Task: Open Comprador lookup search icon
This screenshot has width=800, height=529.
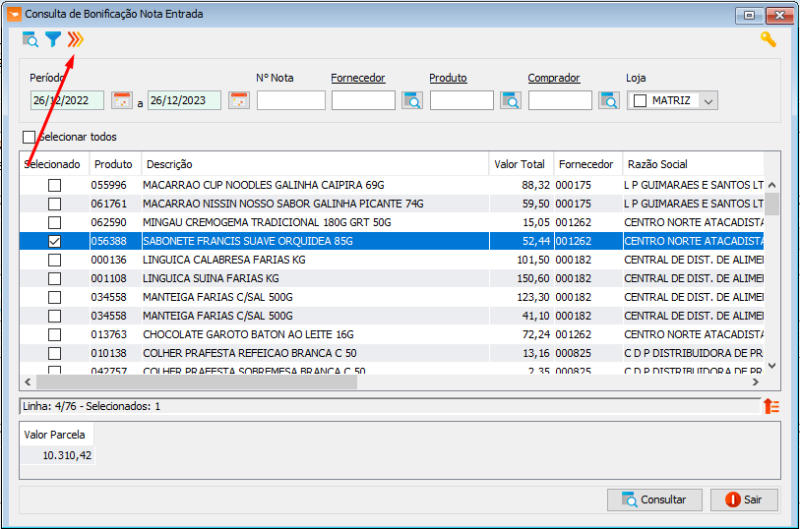Action: click(609, 100)
